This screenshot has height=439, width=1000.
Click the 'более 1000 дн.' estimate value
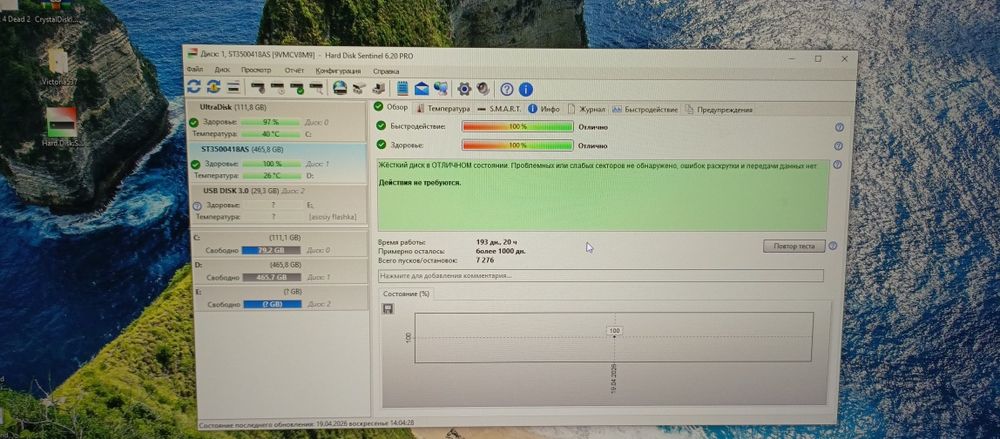click(x=501, y=251)
